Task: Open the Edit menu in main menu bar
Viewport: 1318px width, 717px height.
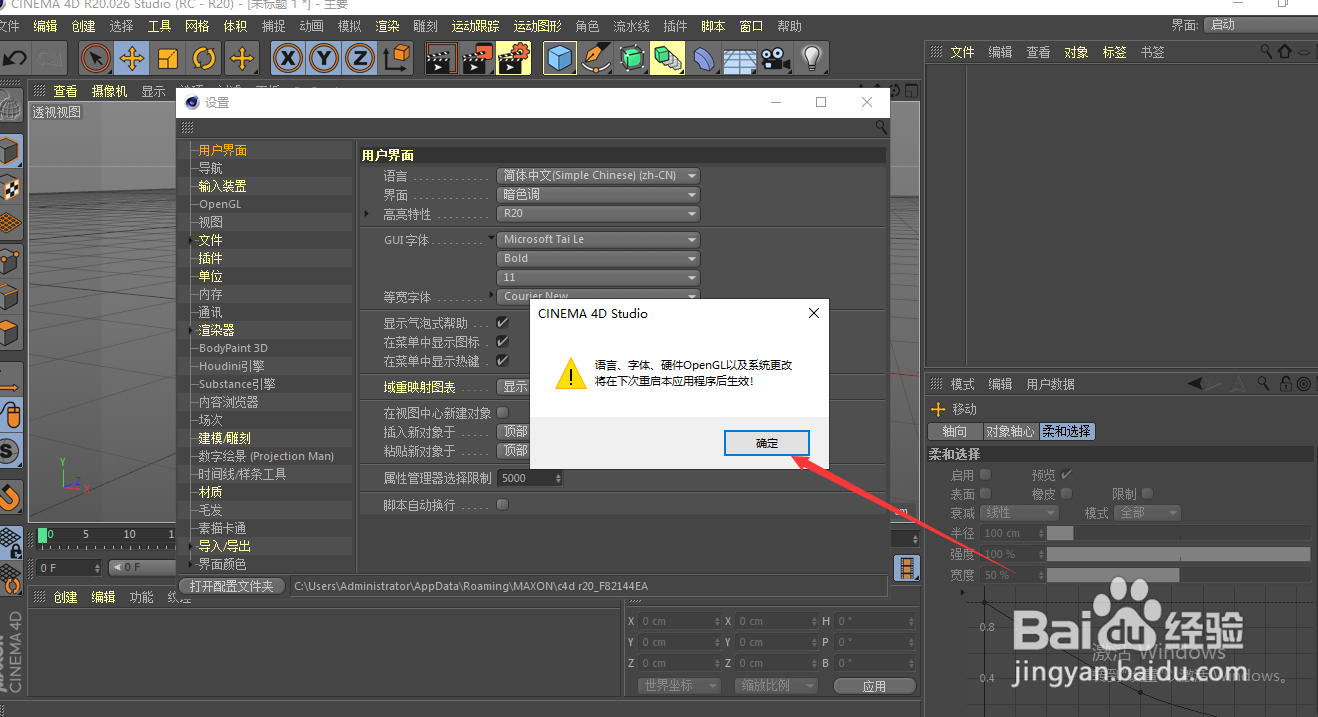Action: (45, 26)
